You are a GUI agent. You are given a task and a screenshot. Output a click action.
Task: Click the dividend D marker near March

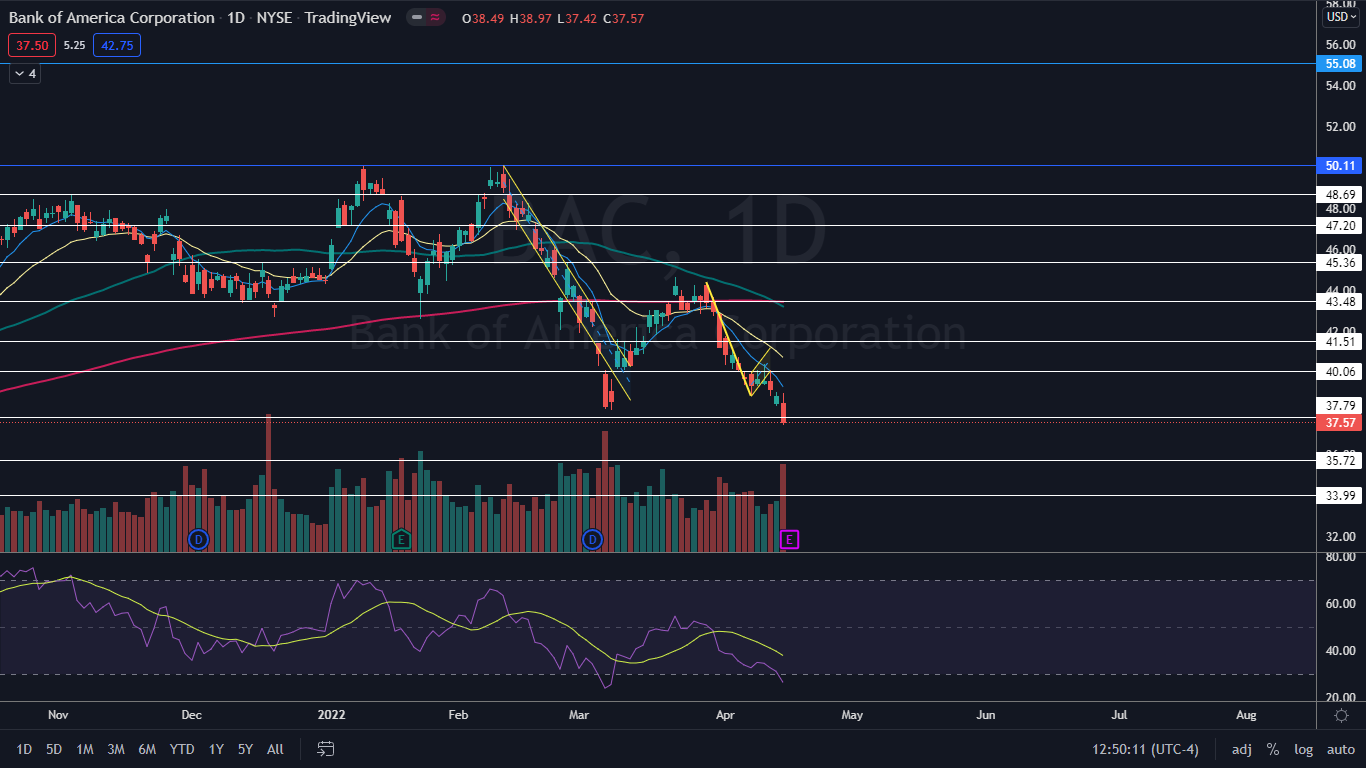(592, 540)
